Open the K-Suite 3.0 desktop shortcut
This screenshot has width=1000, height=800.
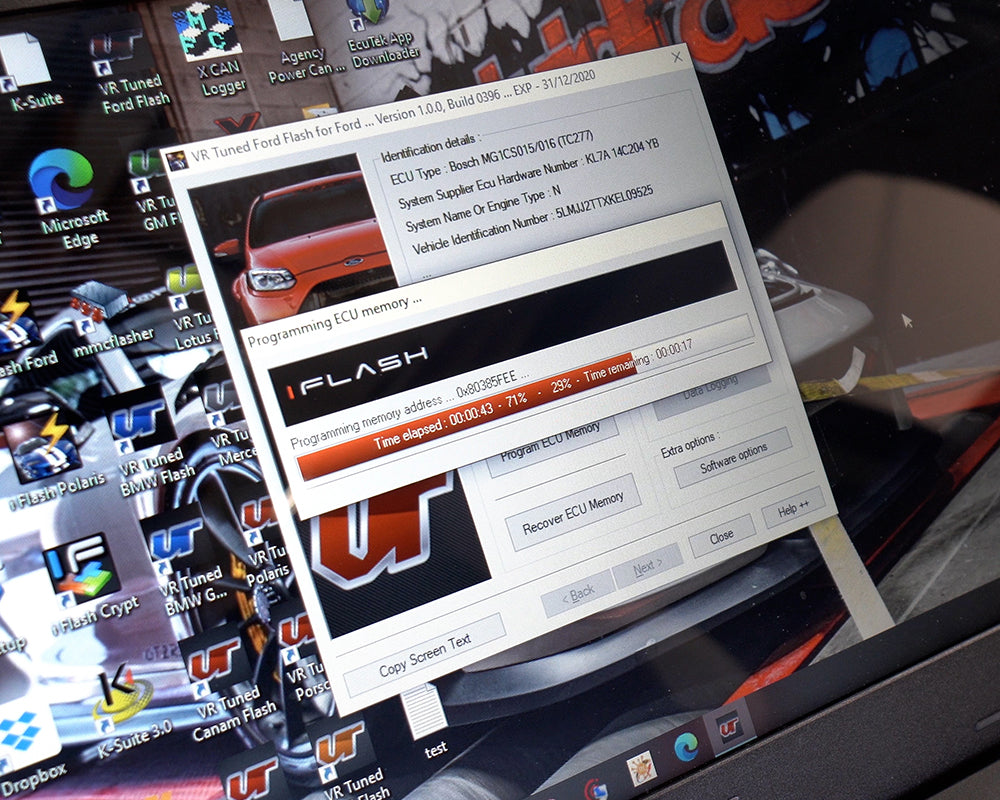[128, 711]
